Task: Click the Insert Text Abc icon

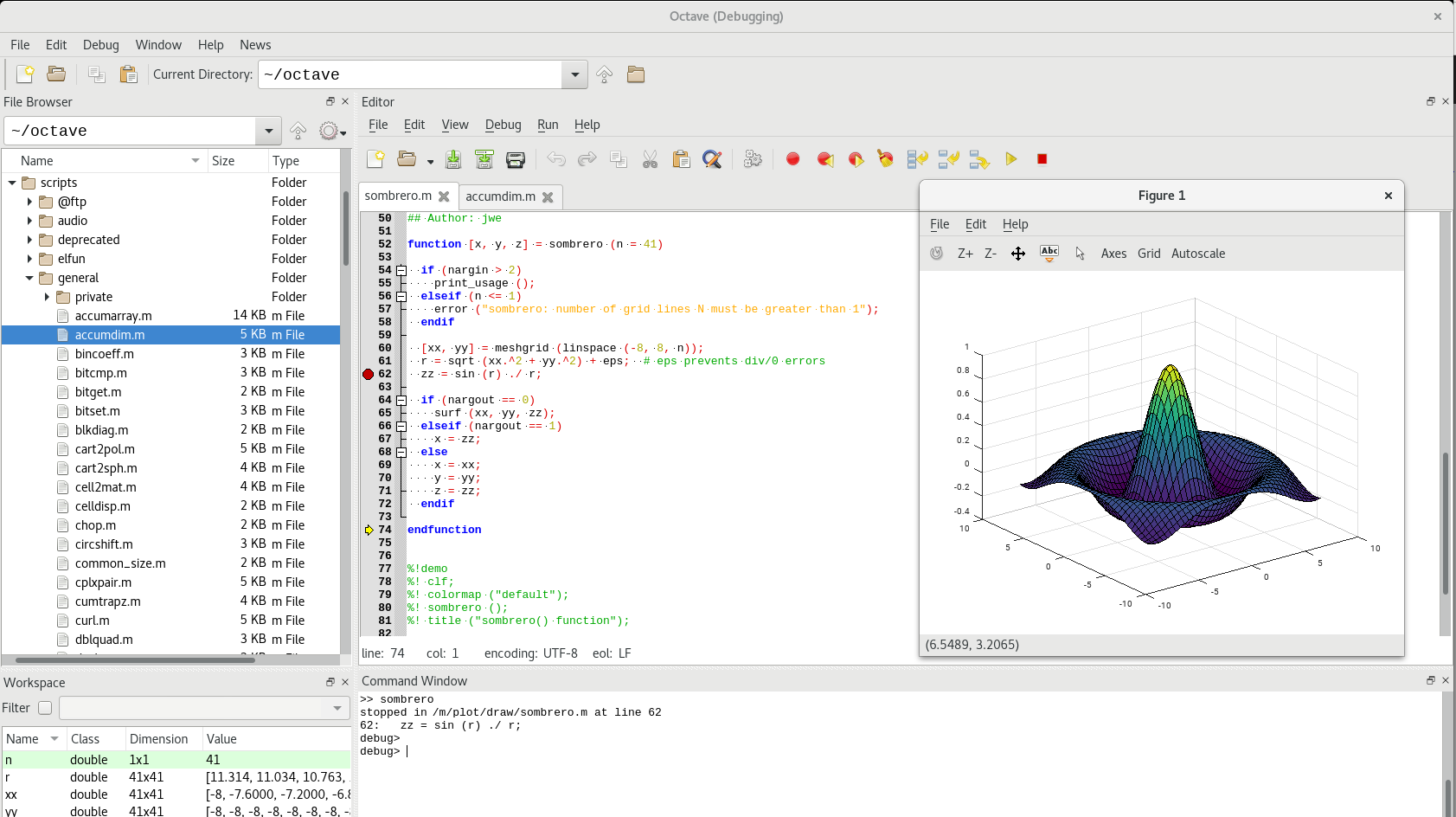Action: (1049, 254)
